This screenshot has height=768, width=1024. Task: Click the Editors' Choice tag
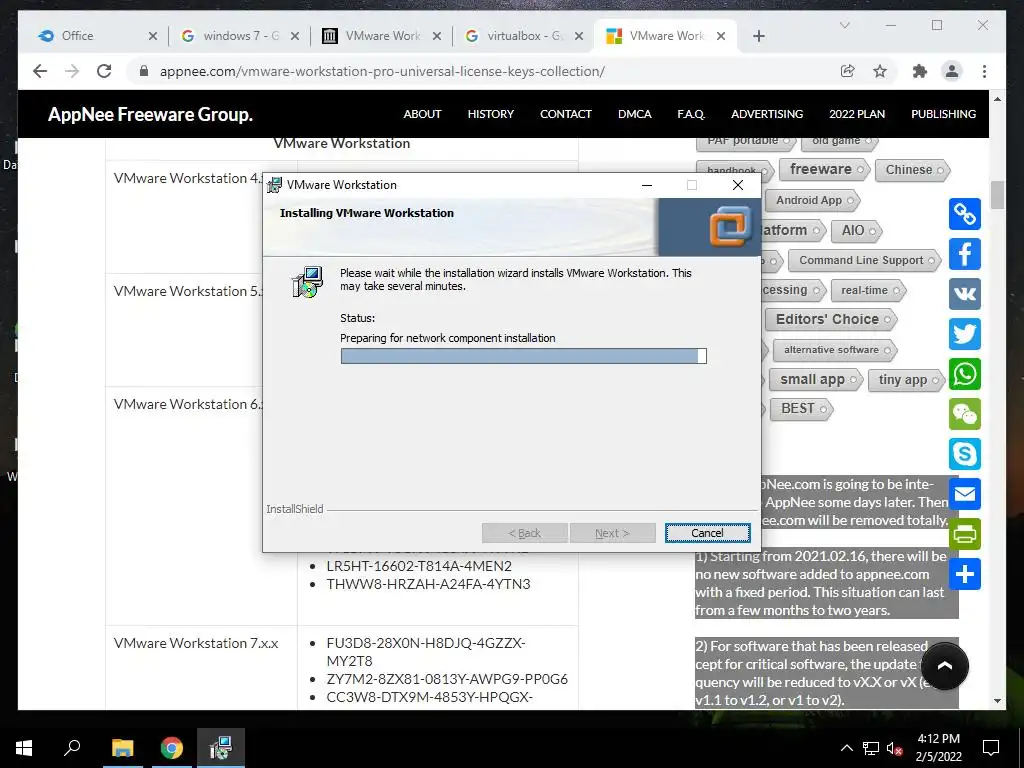pos(831,319)
